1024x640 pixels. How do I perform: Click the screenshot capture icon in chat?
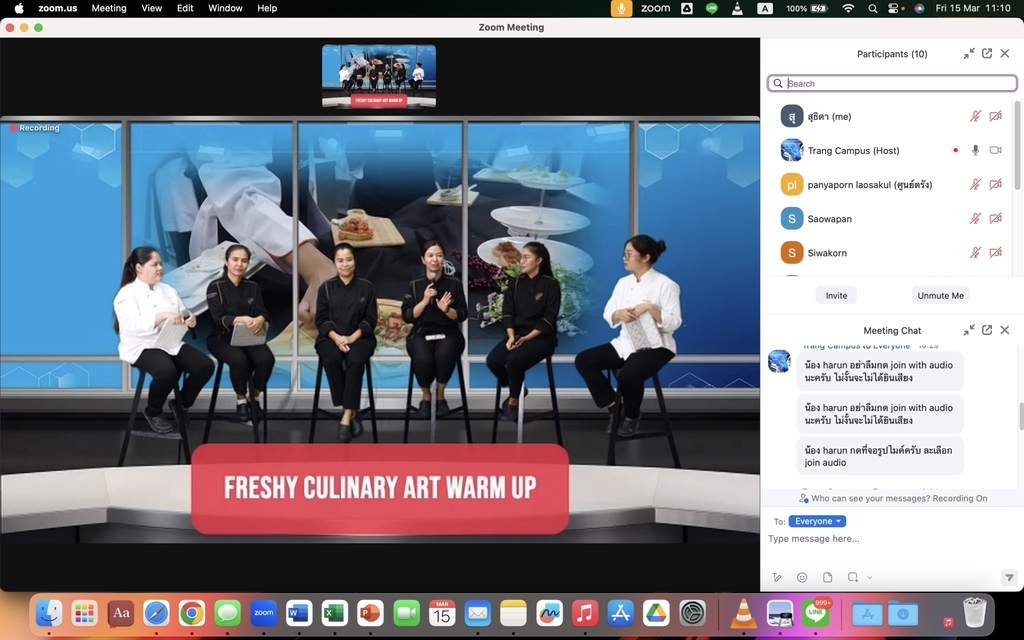pyautogui.click(x=852, y=578)
